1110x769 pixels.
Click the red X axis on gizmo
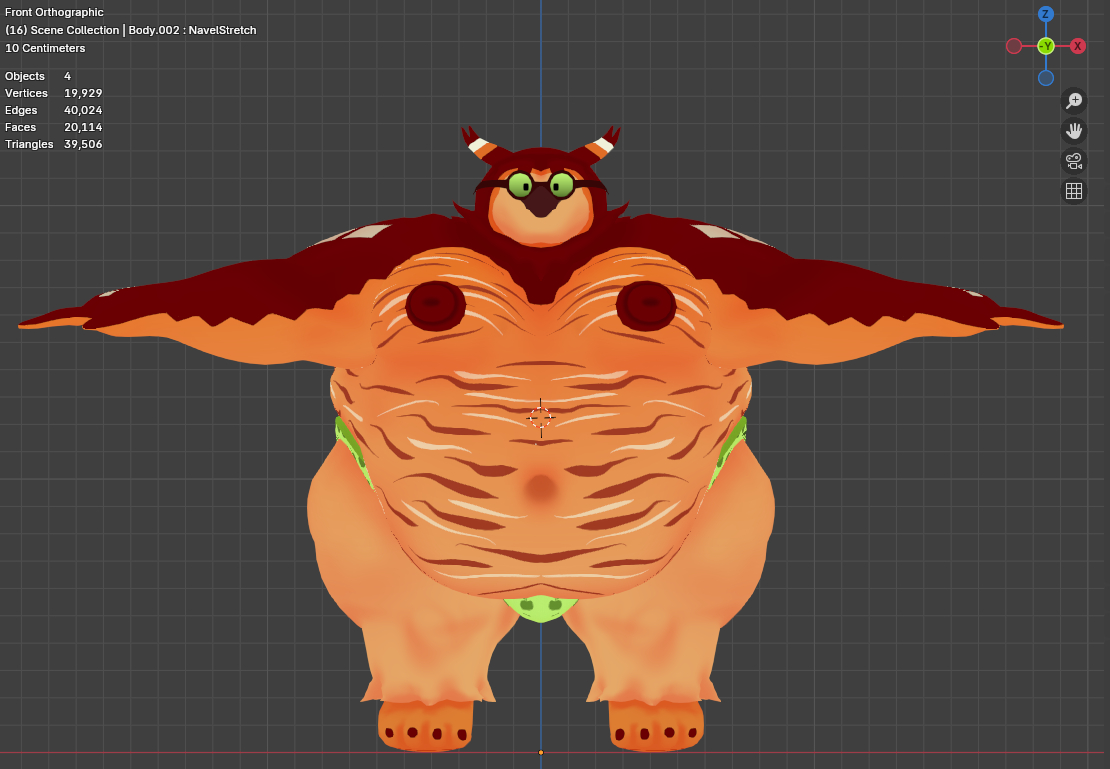1078,46
